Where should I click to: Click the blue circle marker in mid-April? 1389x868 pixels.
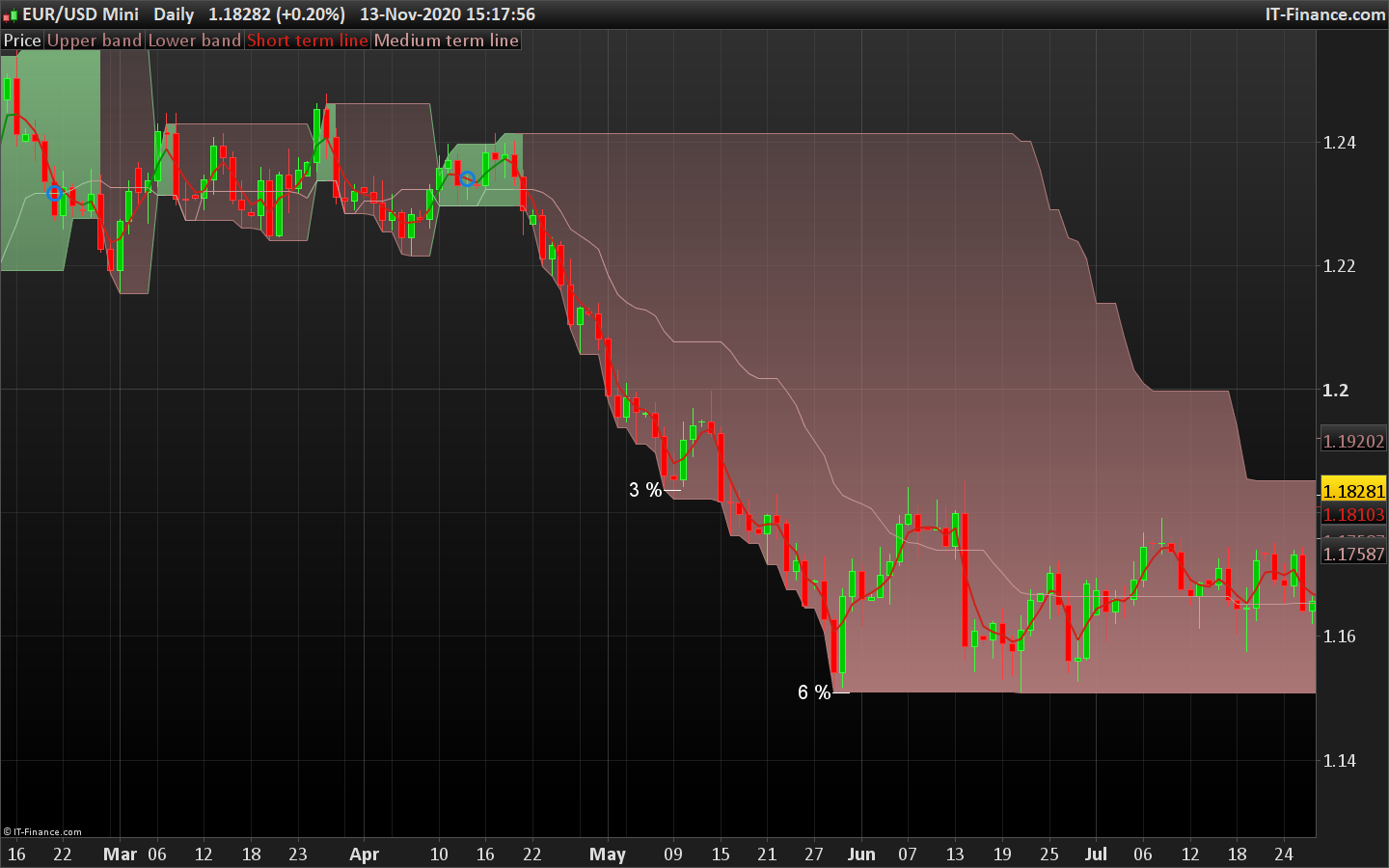[x=467, y=179]
